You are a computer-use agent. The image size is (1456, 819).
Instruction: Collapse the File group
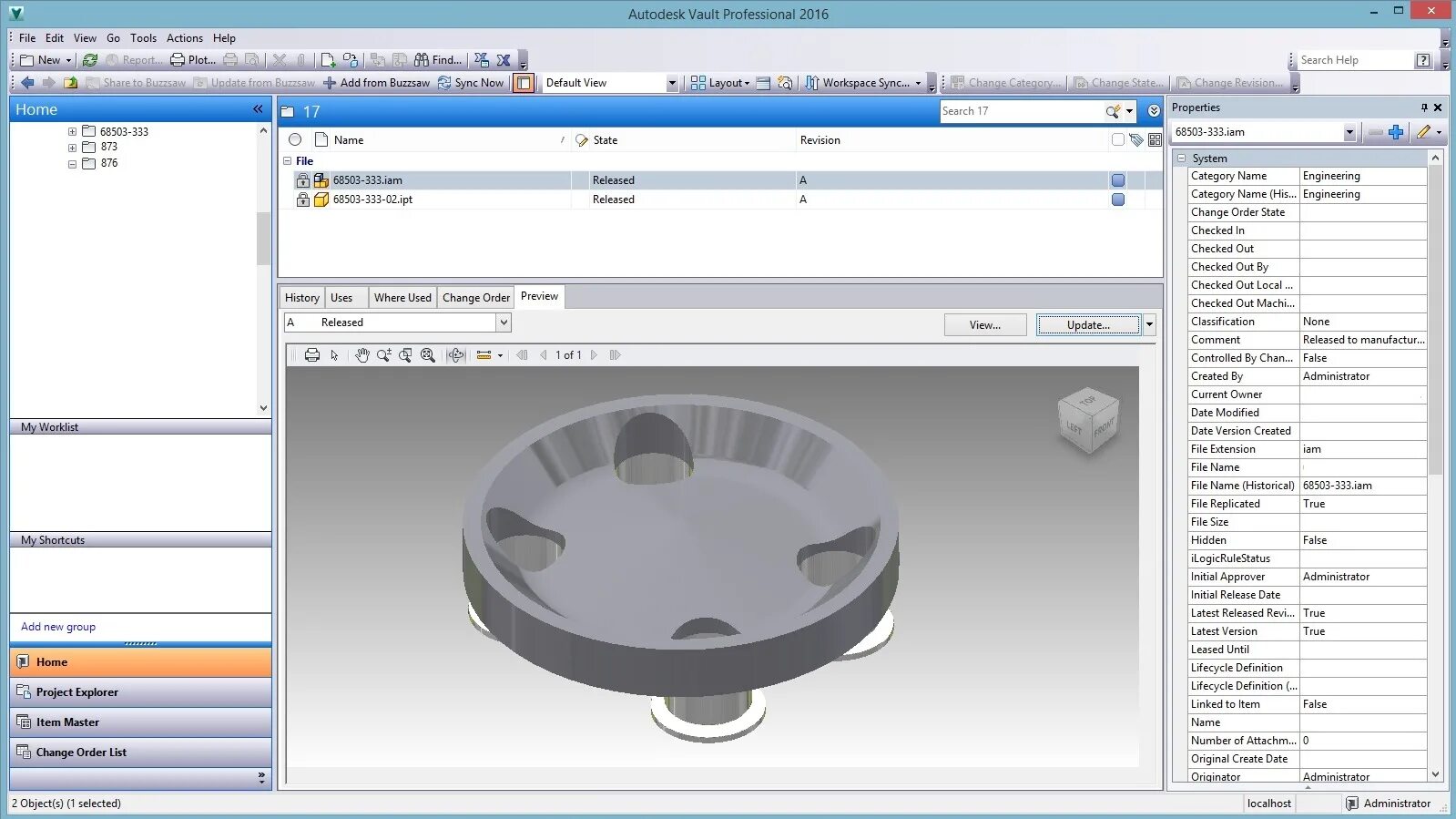(x=288, y=161)
